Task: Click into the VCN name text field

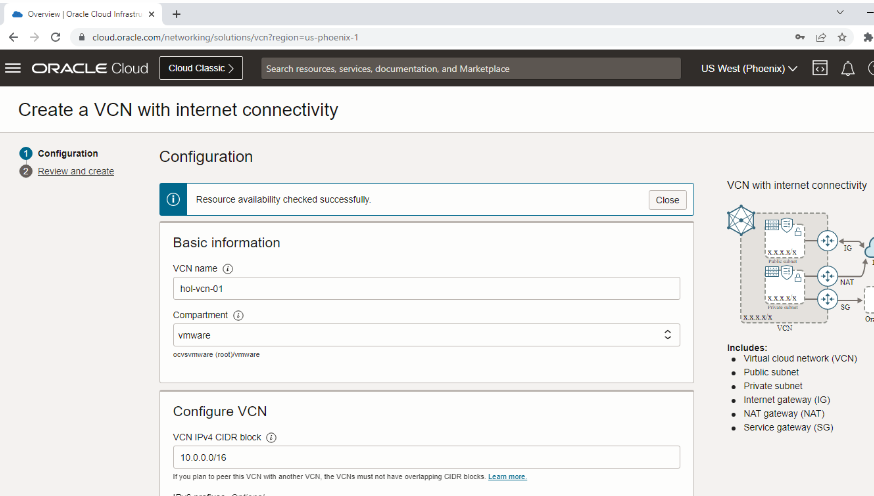Action: 426,289
